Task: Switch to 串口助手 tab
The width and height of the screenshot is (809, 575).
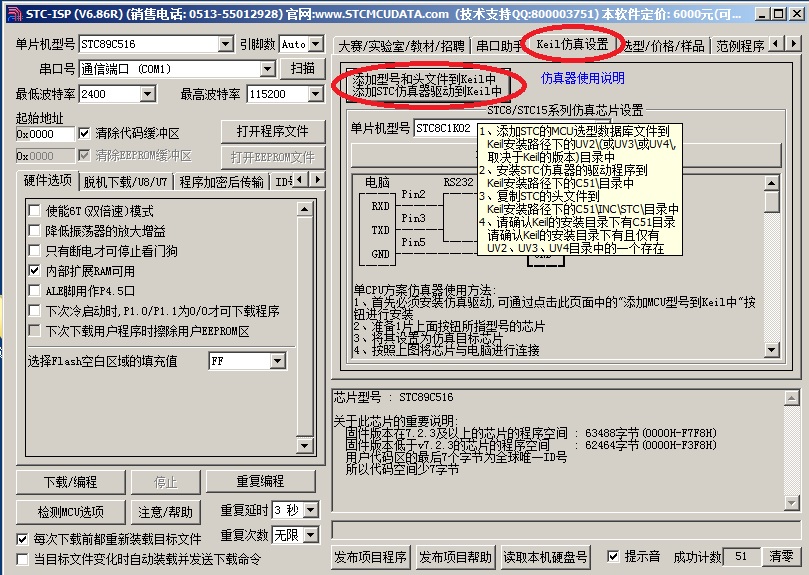Action: [498, 46]
